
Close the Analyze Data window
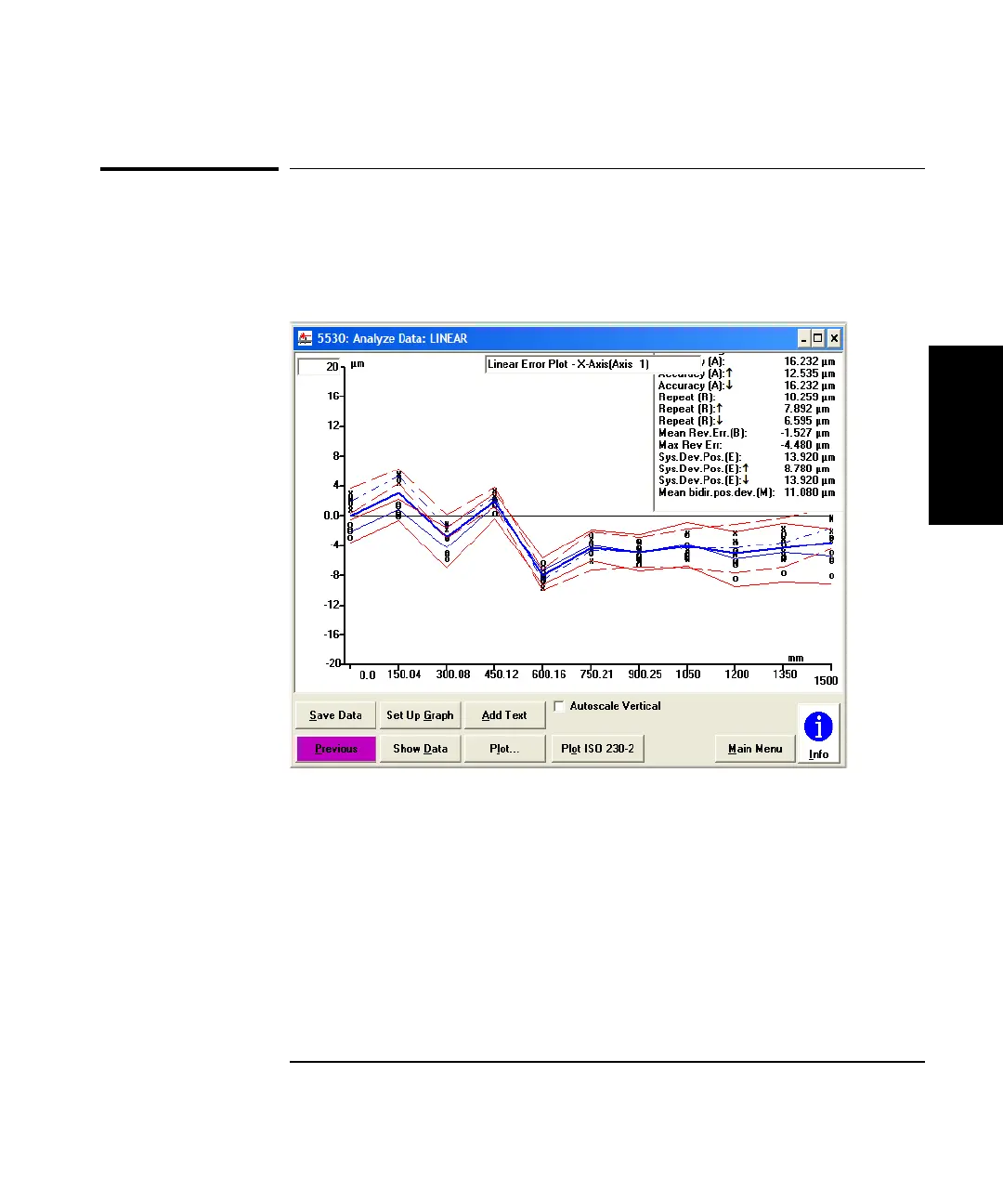pyautogui.click(x=833, y=338)
